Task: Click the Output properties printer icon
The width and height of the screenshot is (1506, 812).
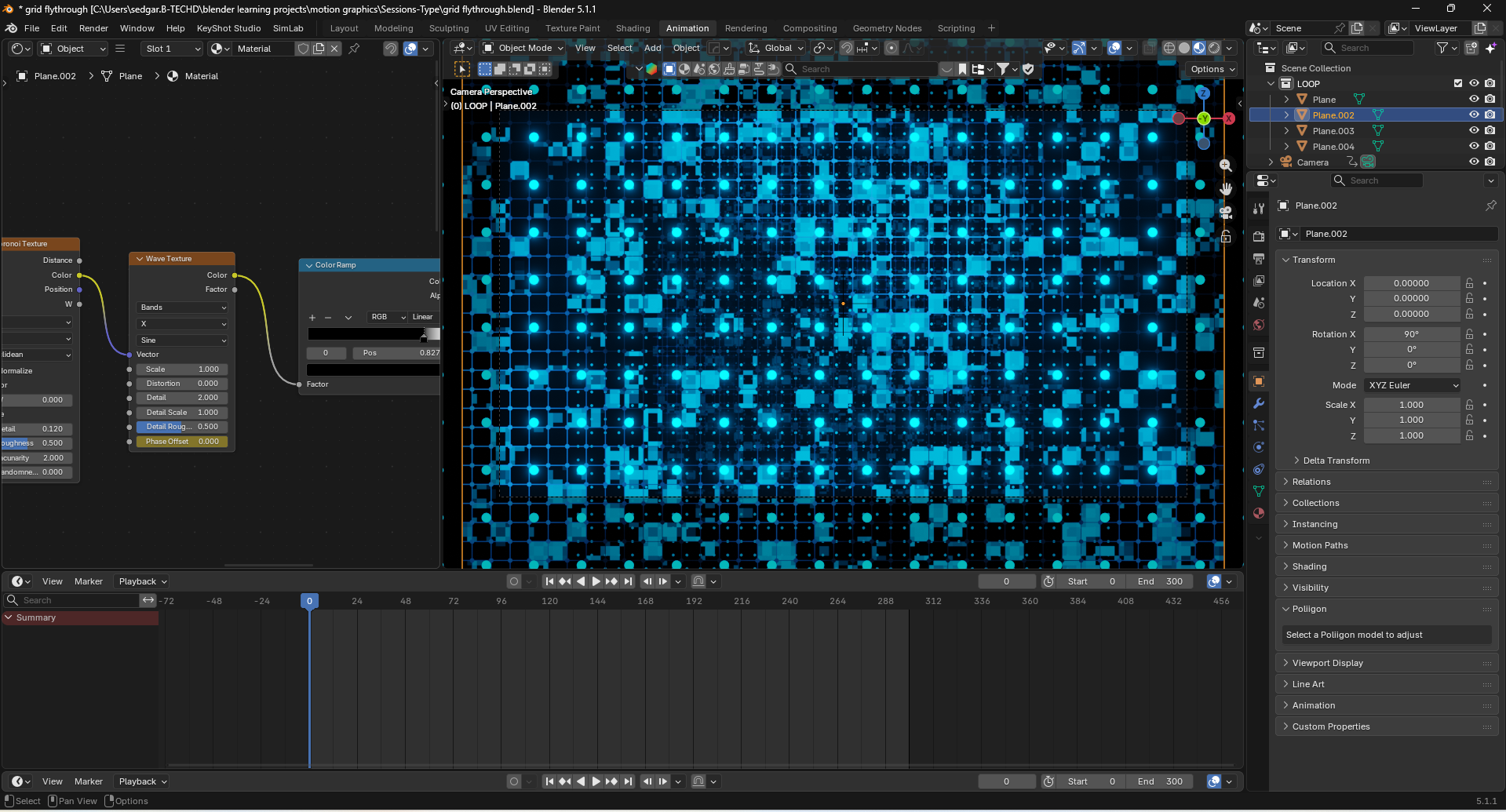Action: click(1259, 258)
